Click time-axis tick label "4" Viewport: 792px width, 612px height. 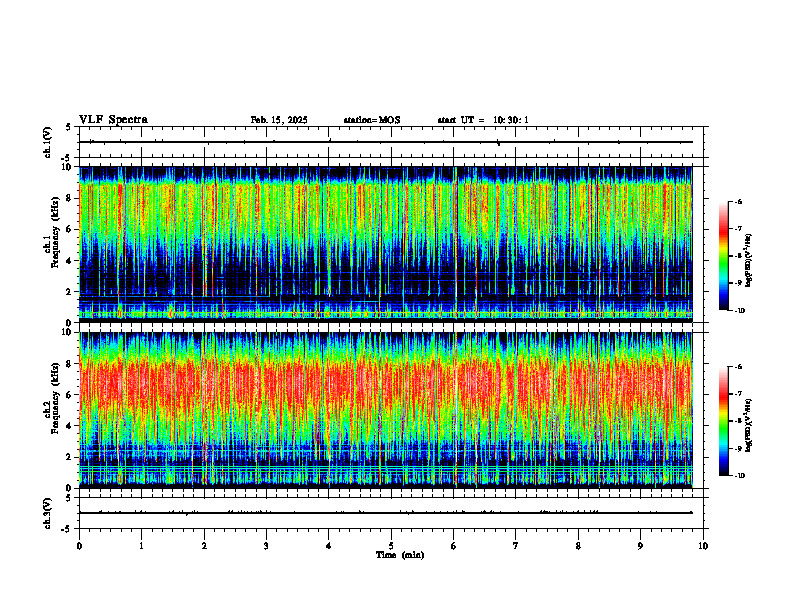(x=329, y=546)
